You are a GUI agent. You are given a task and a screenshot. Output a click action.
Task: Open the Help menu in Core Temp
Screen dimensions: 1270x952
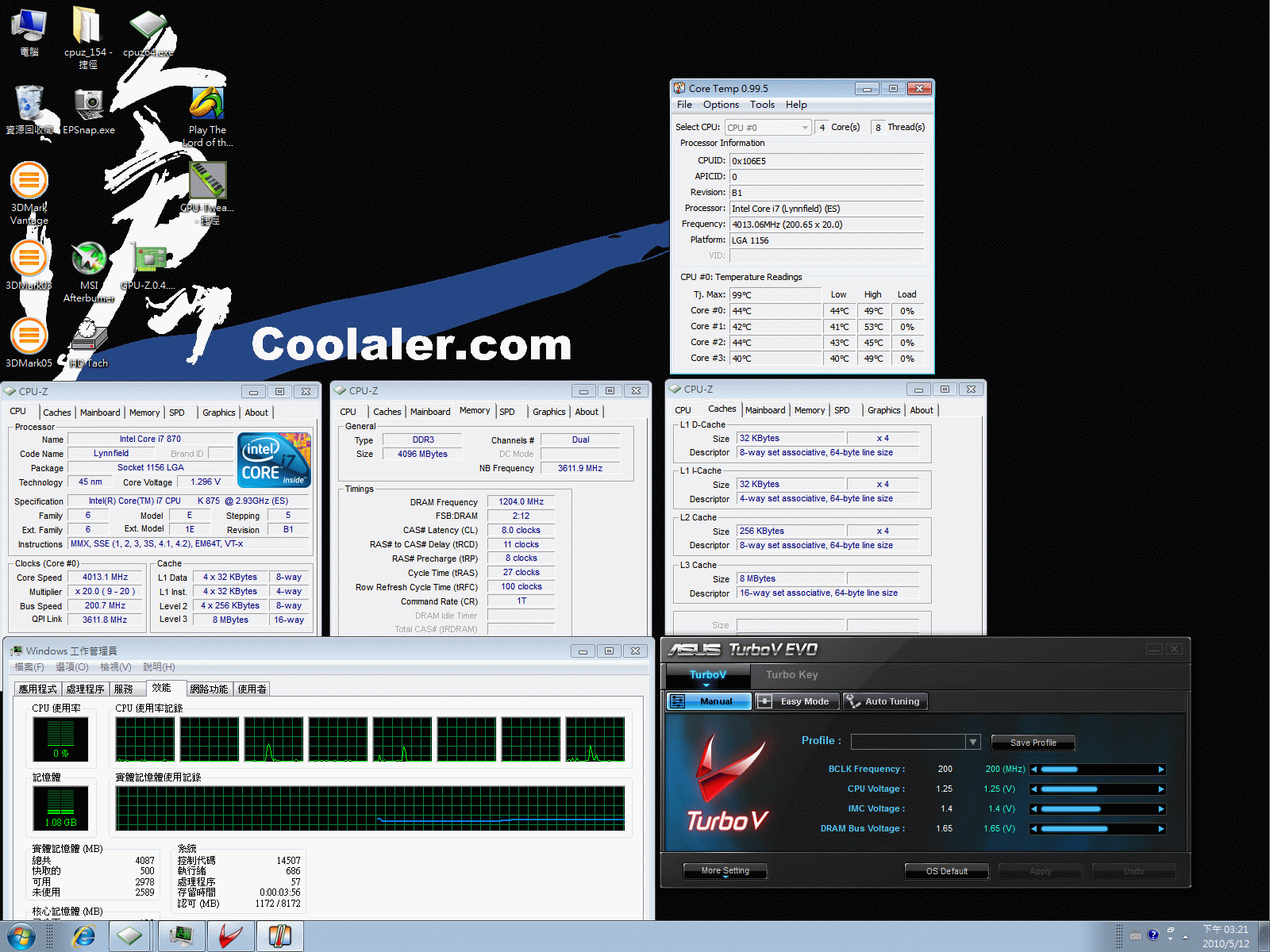[x=796, y=105]
